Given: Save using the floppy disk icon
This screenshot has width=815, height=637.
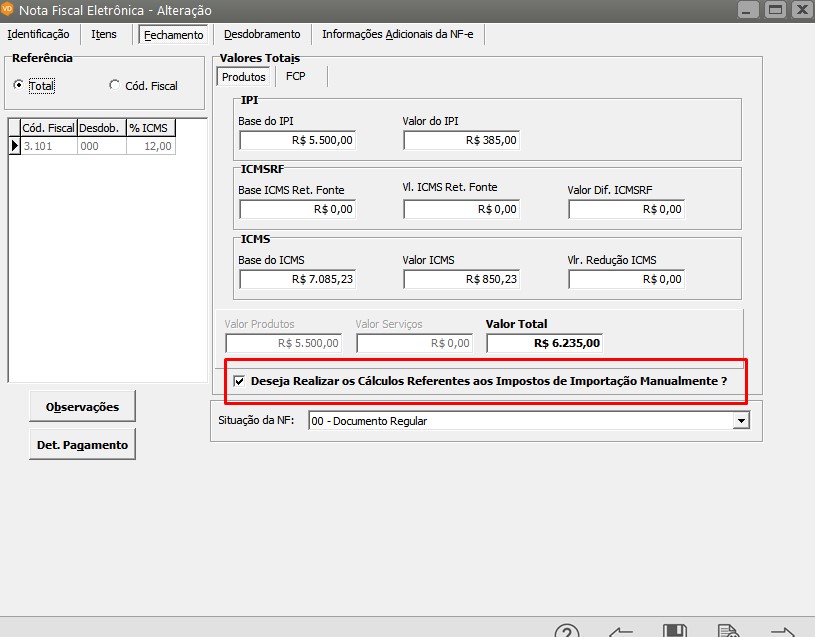Looking at the screenshot, I should click(x=675, y=631).
